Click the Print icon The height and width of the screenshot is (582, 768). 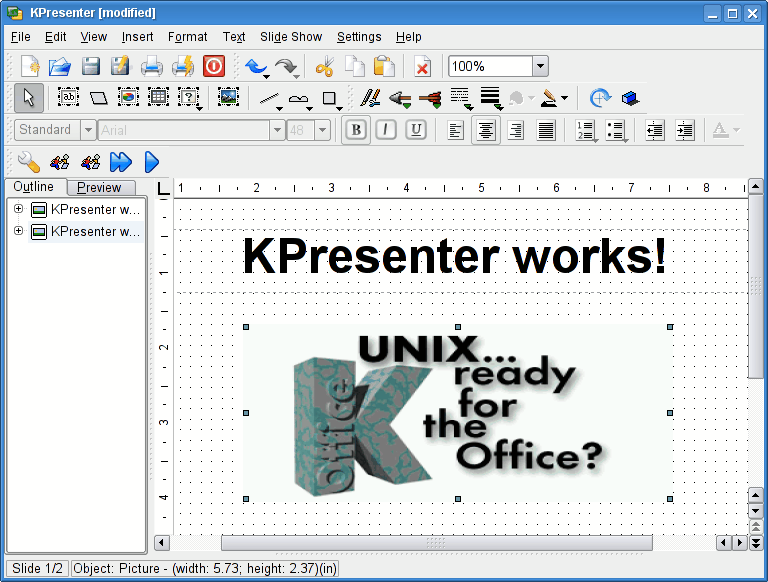point(151,67)
